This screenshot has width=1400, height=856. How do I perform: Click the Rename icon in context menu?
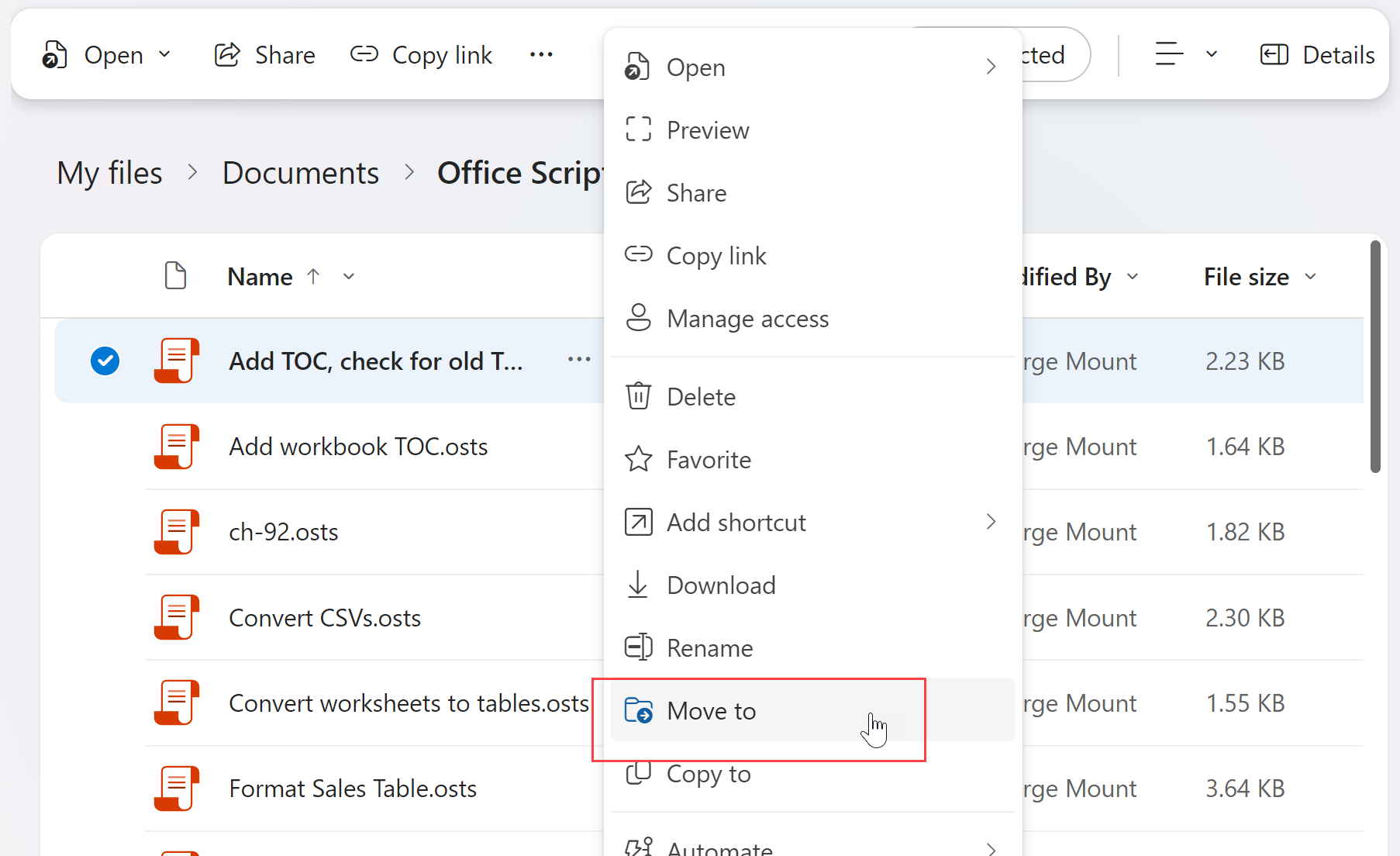[638, 647]
